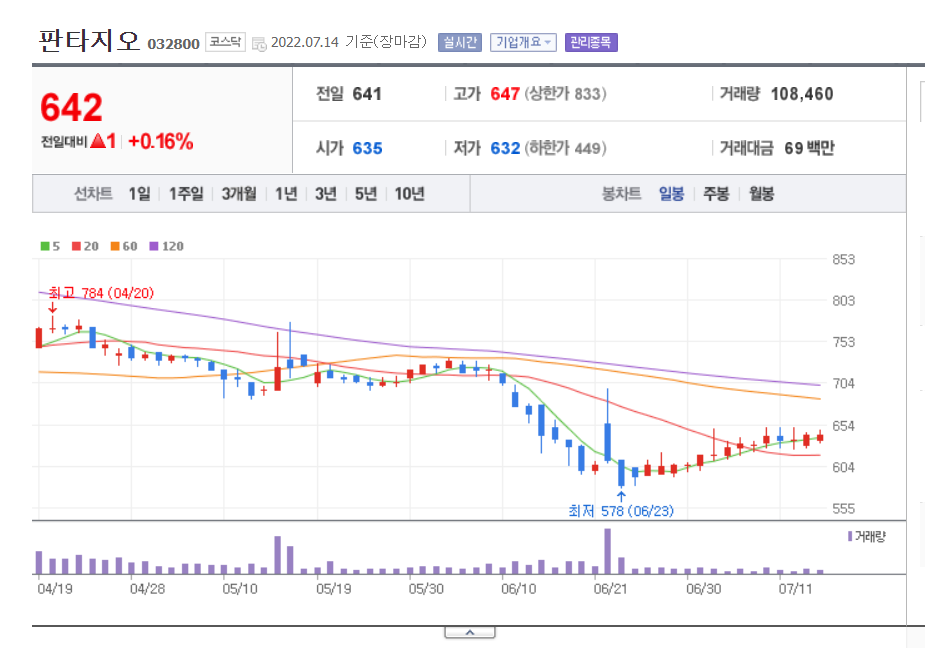Click the calendar icon beside 2022.07.14
The height and width of the screenshot is (648, 925).
[x=258, y=44]
